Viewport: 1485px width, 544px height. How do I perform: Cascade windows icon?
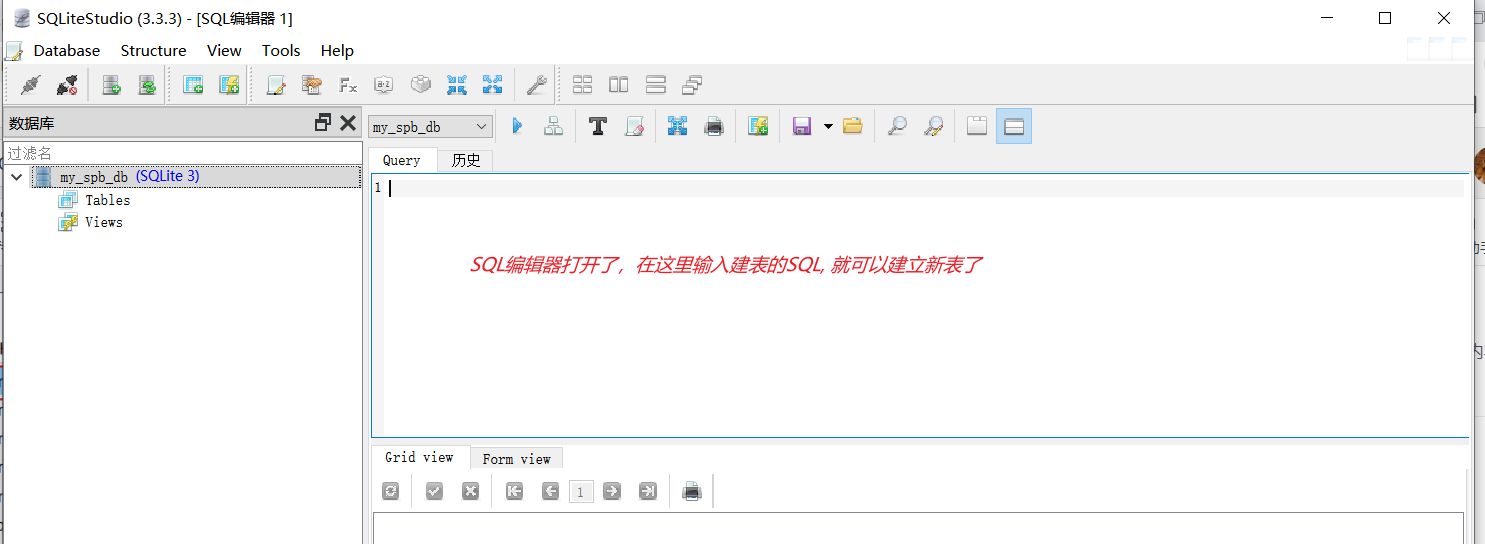(692, 85)
